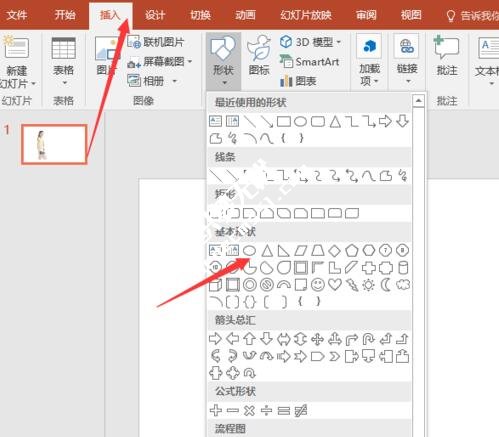Screen dimensions: 499x437
Task: Open the Animations tab
Action: point(245,15)
